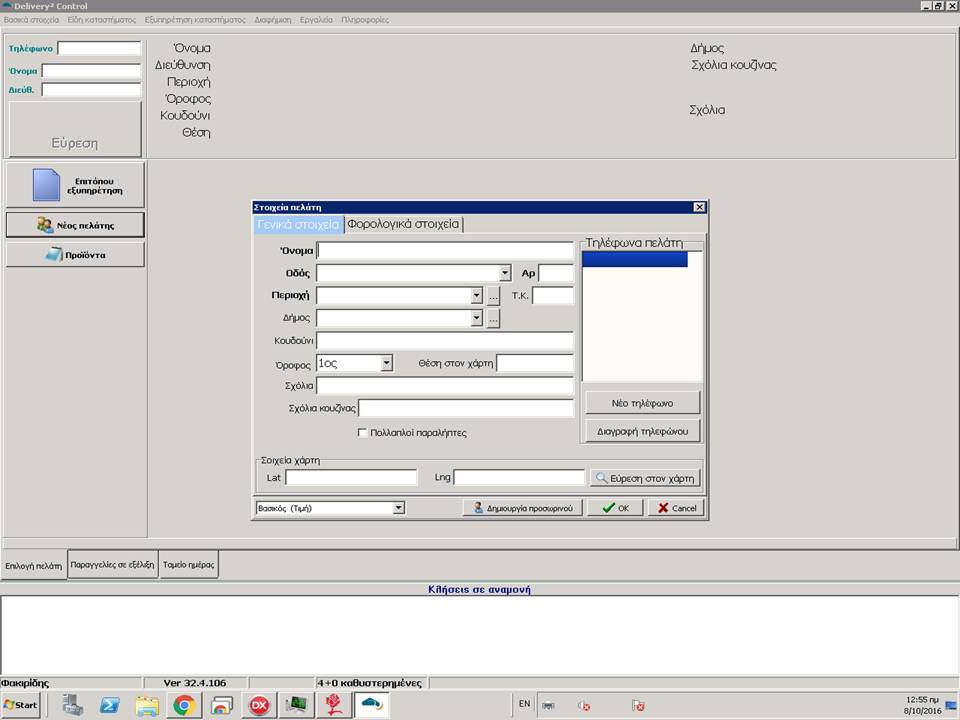Open the Εξυπηρέτηση καταστήματος menu
Image resolution: width=960 pixels, height=720 pixels.
[195, 20]
